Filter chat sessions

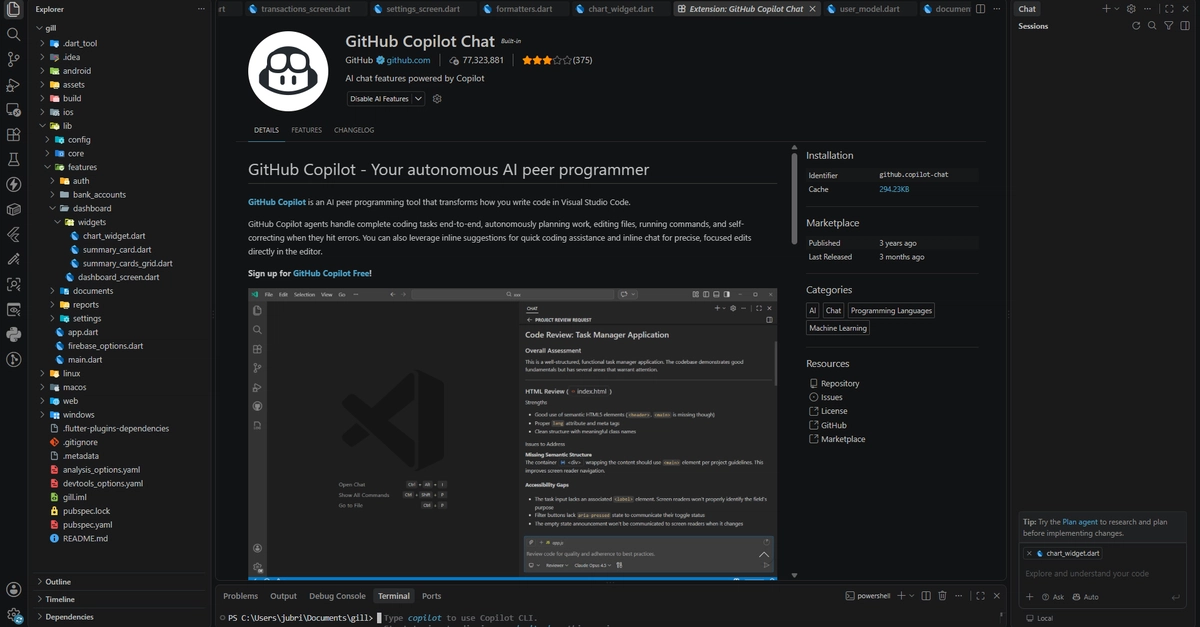pyautogui.click(x=1169, y=26)
